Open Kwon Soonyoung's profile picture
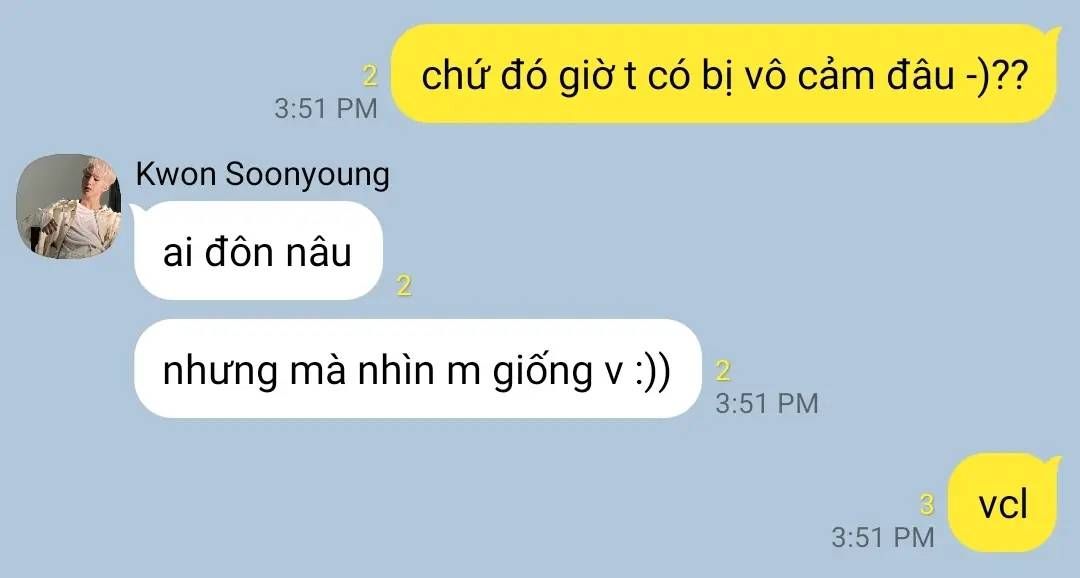The width and height of the screenshot is (1080, 578). [x=69, y=206]
